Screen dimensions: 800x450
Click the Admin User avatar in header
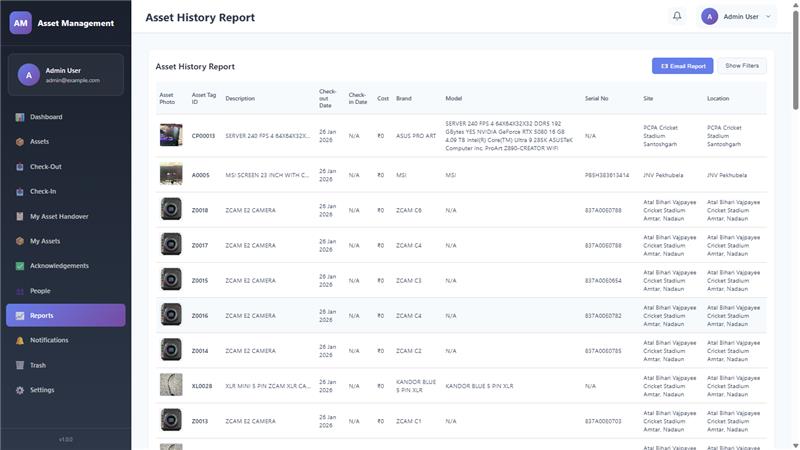coord(709,16)
